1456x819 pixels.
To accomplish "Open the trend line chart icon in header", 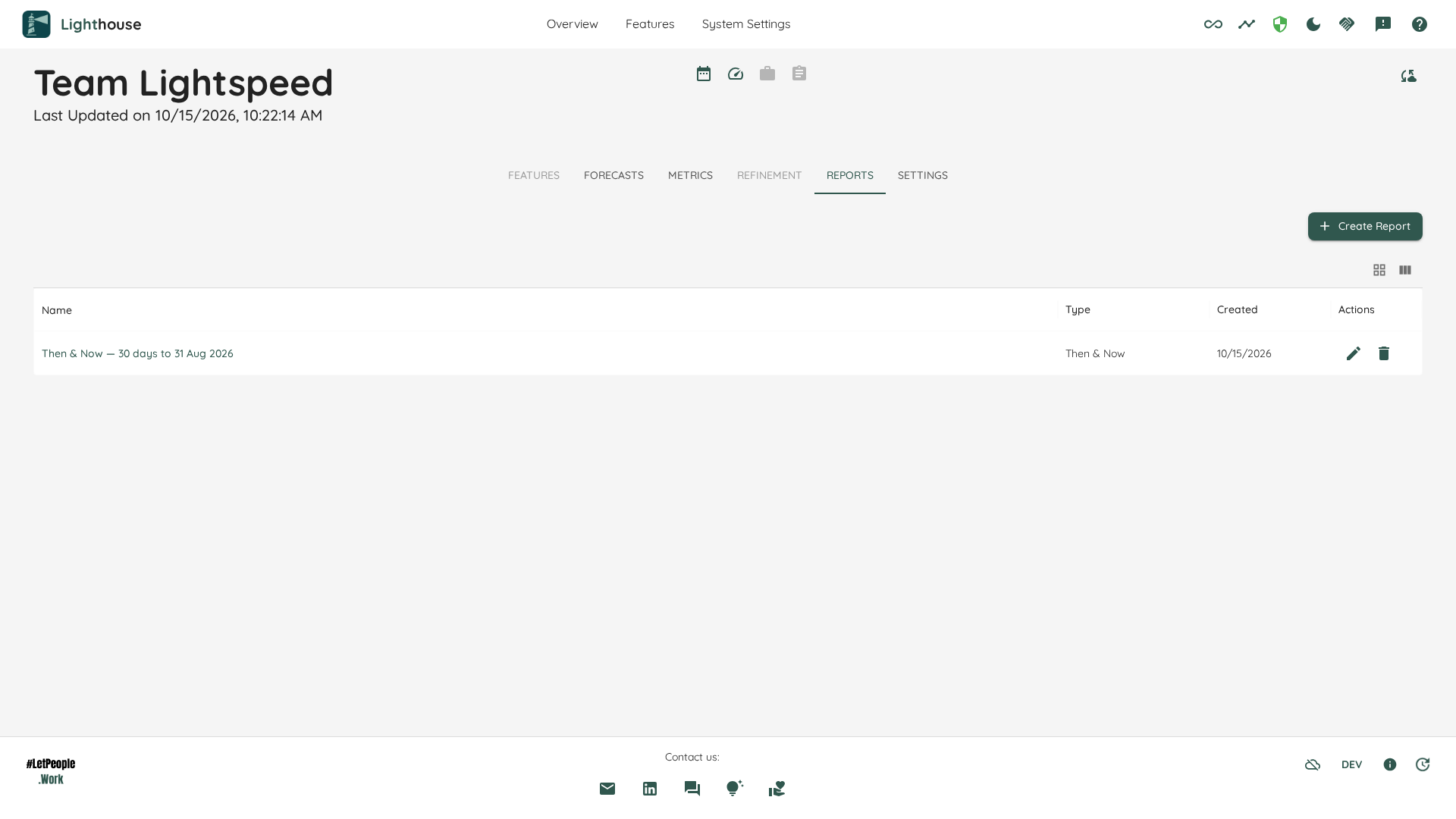I will [x=1247, y=24].
